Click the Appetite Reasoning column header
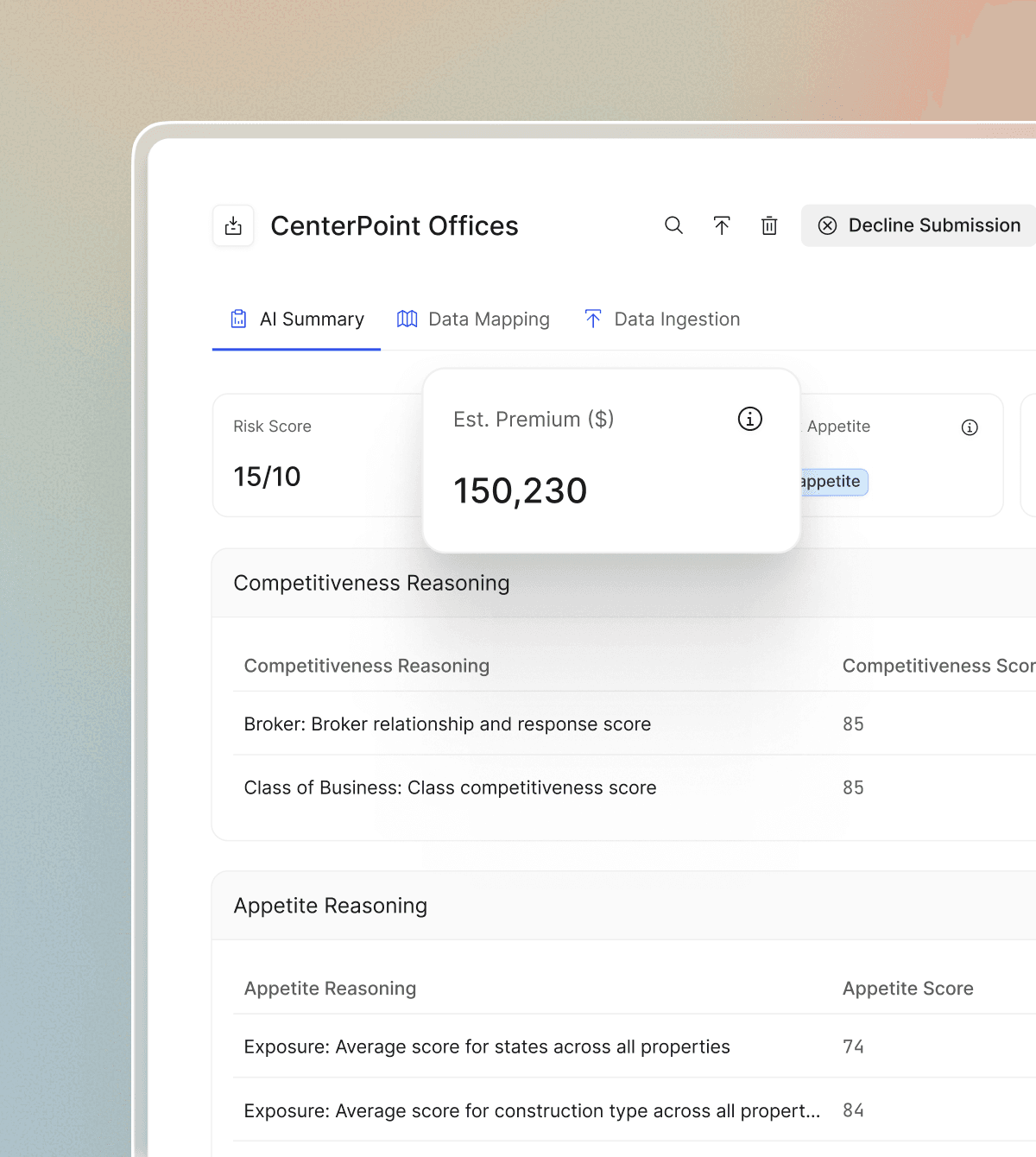 pos(330,989)
